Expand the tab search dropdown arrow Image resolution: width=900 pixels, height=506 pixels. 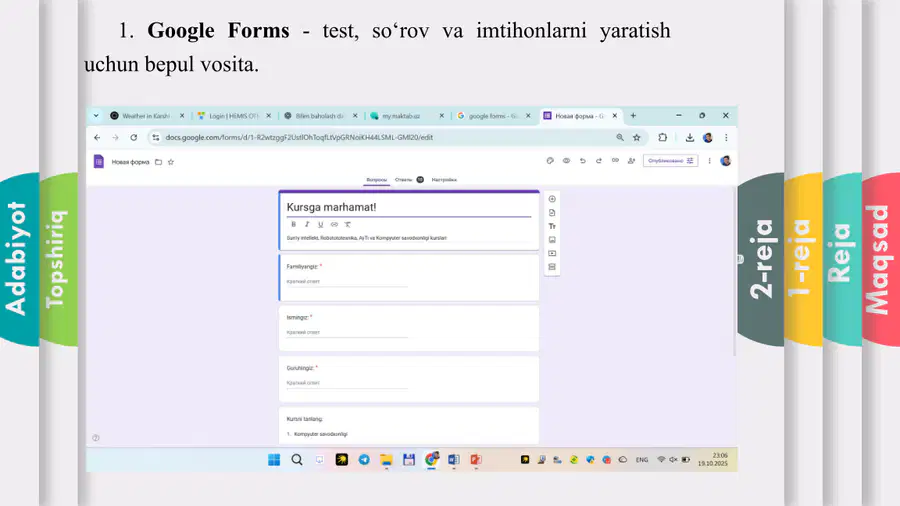click(x=96, y=116)
